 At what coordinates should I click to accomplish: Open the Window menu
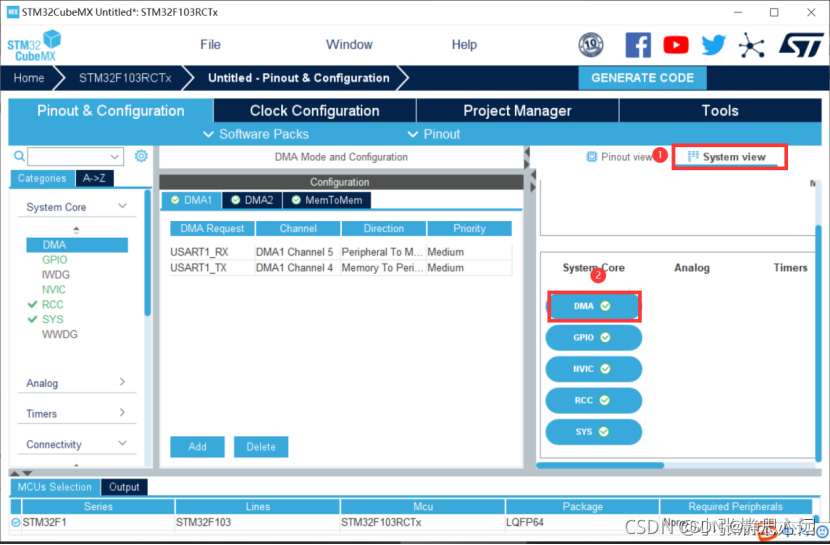point(349,44)
